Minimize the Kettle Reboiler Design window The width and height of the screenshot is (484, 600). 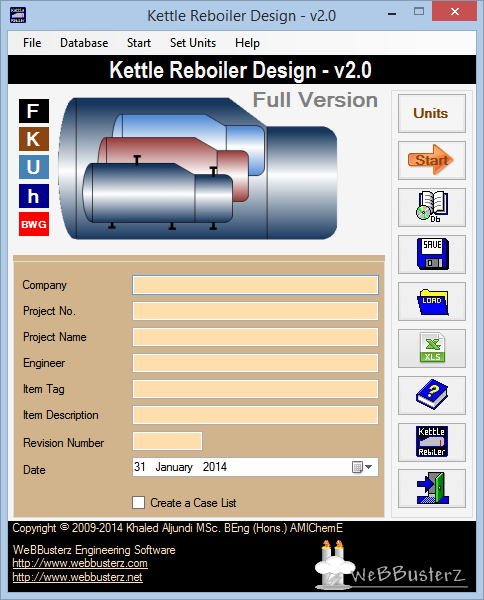tap(391, 13)
